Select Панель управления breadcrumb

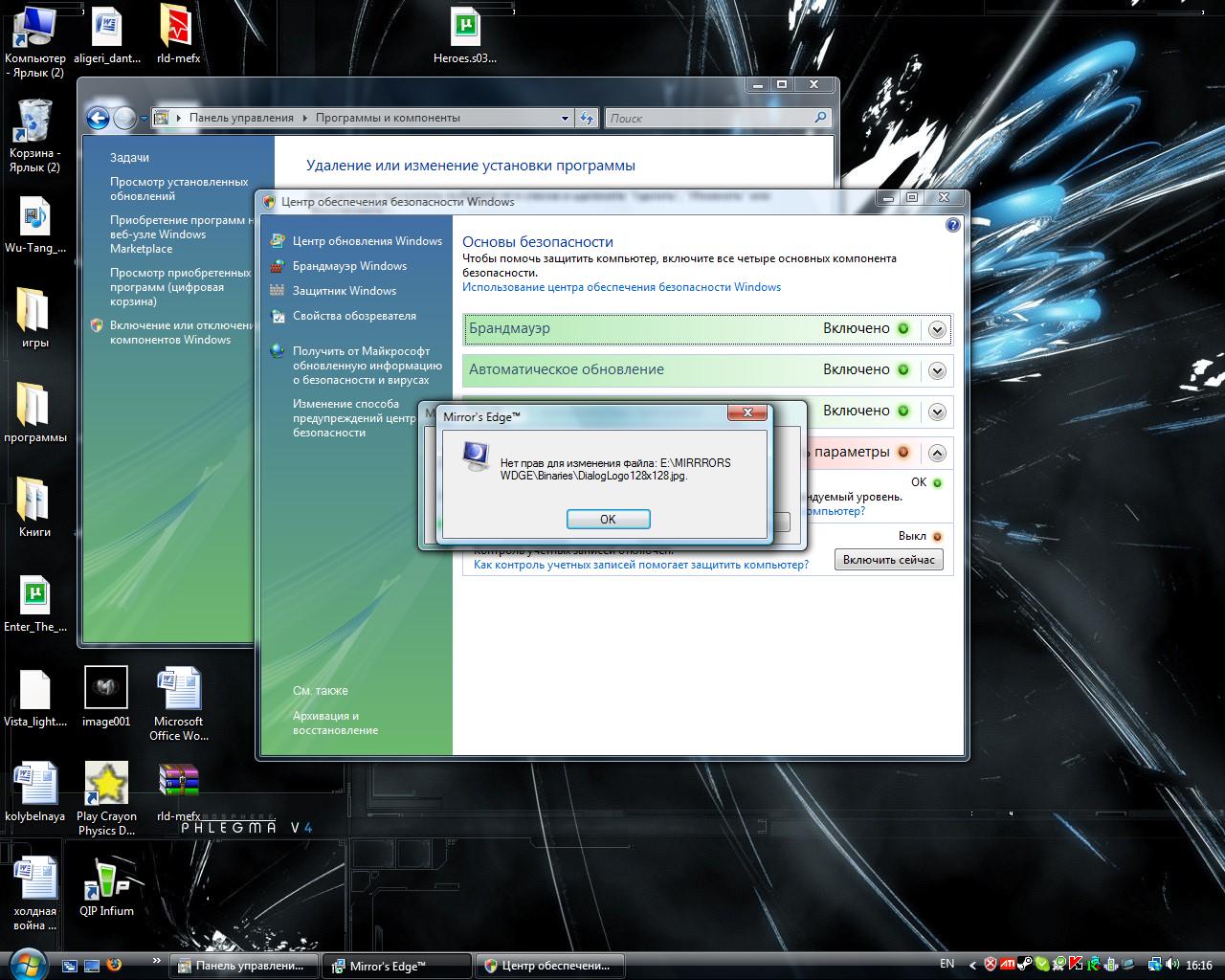point(241,118)
